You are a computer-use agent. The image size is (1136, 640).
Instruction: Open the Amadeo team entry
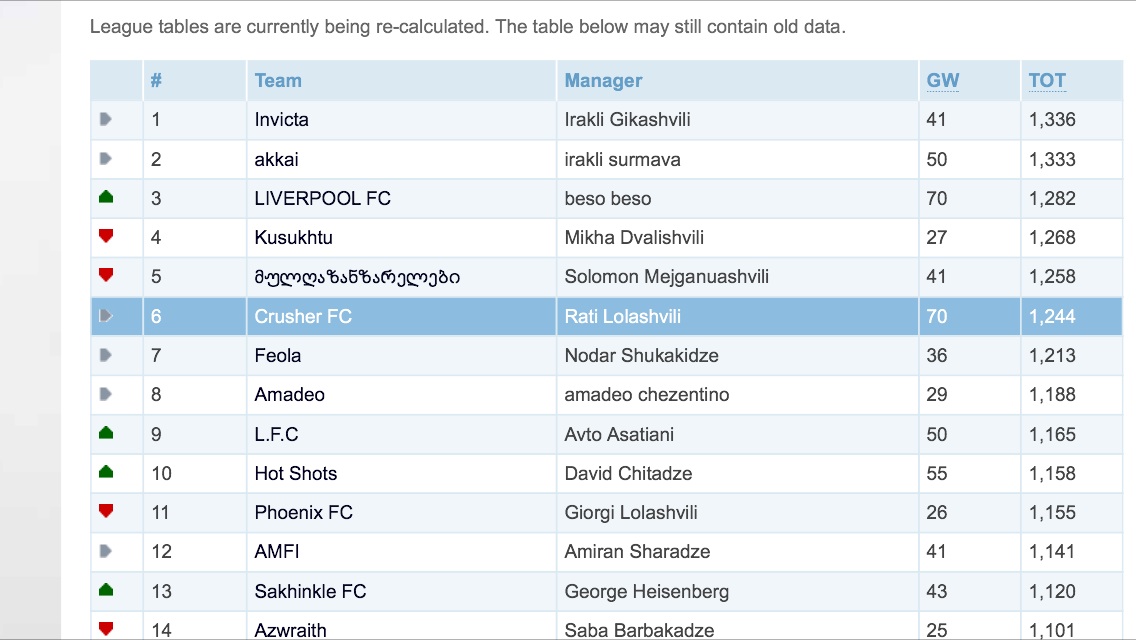coord(289,395)
